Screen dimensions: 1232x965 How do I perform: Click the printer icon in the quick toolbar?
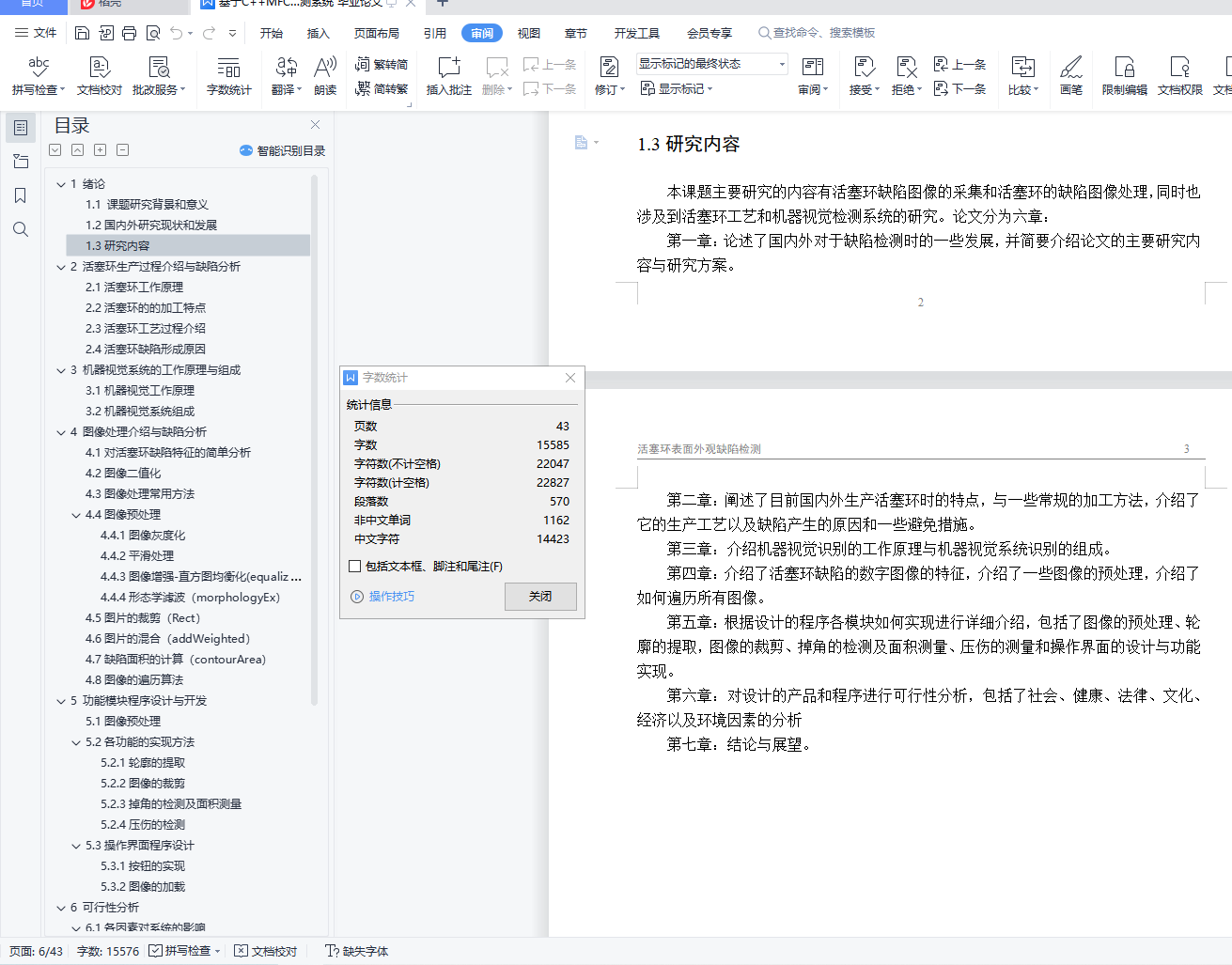tap(130, 33)
